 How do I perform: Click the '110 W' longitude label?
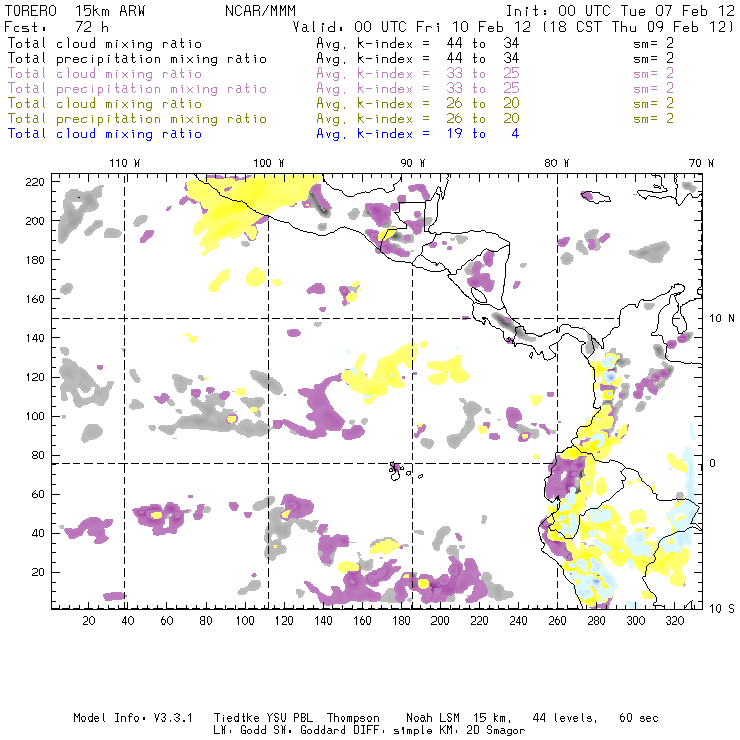click(x=125, y=163)
